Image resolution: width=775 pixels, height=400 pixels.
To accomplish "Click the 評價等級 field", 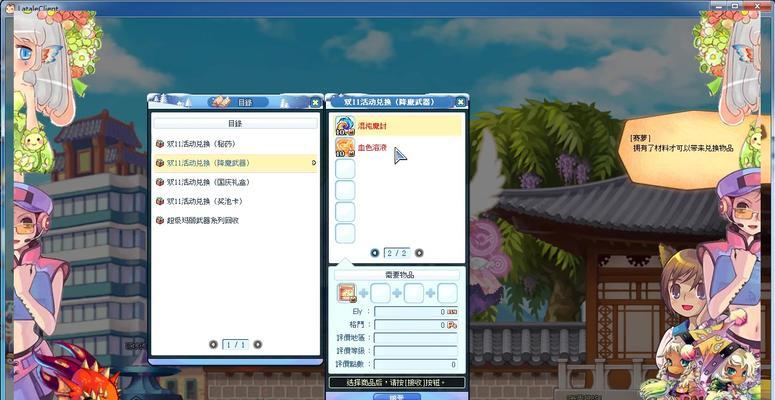I will [x=416, y=351].
